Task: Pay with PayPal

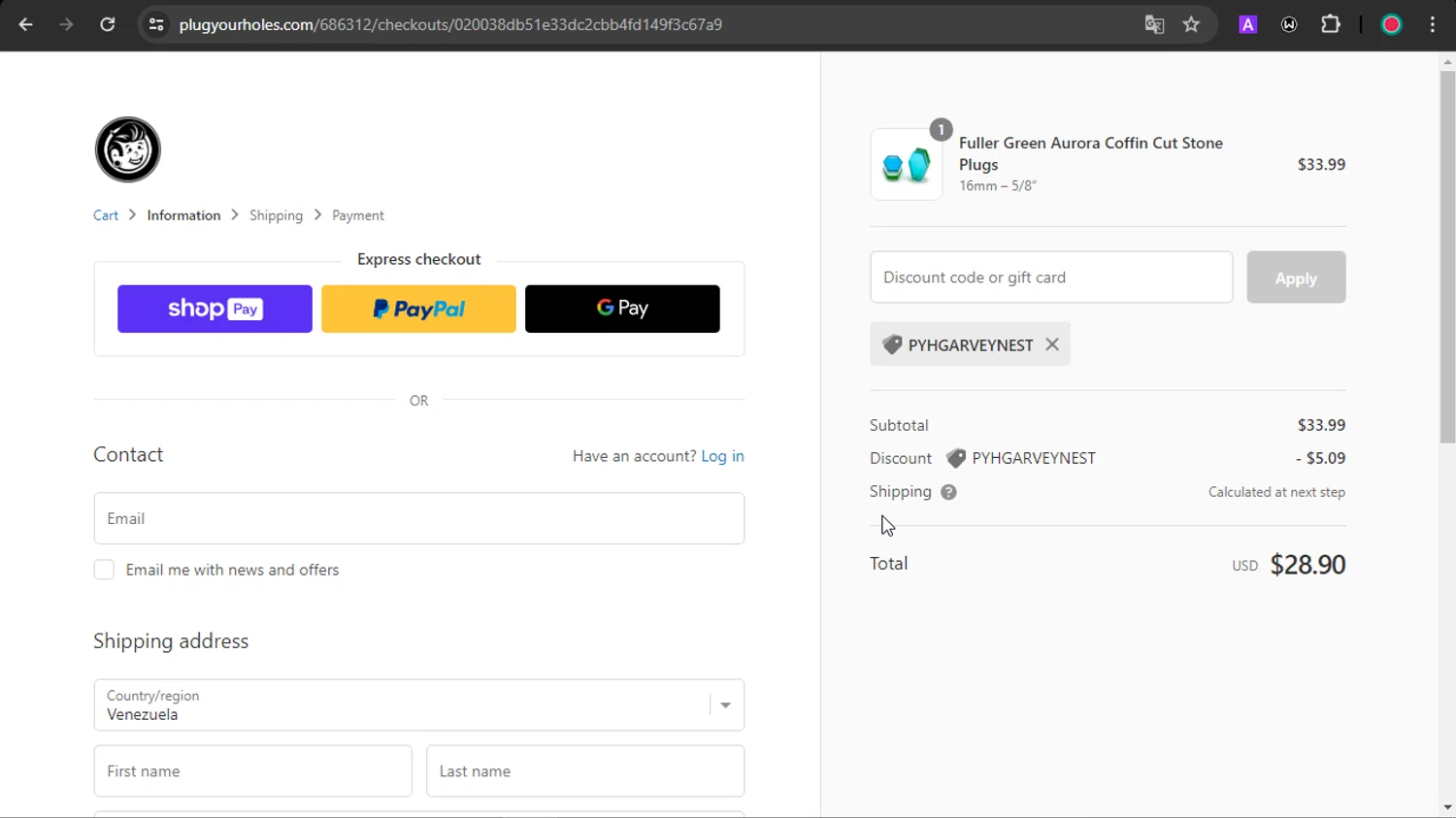Action: click(x=418, y=309)
